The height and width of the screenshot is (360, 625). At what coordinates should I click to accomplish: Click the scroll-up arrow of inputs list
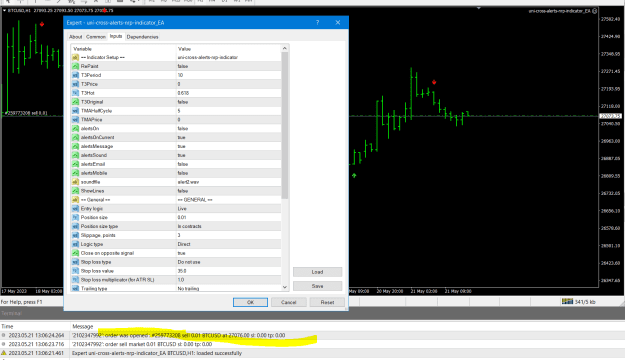pyautogui.click(x=285, y=48)
